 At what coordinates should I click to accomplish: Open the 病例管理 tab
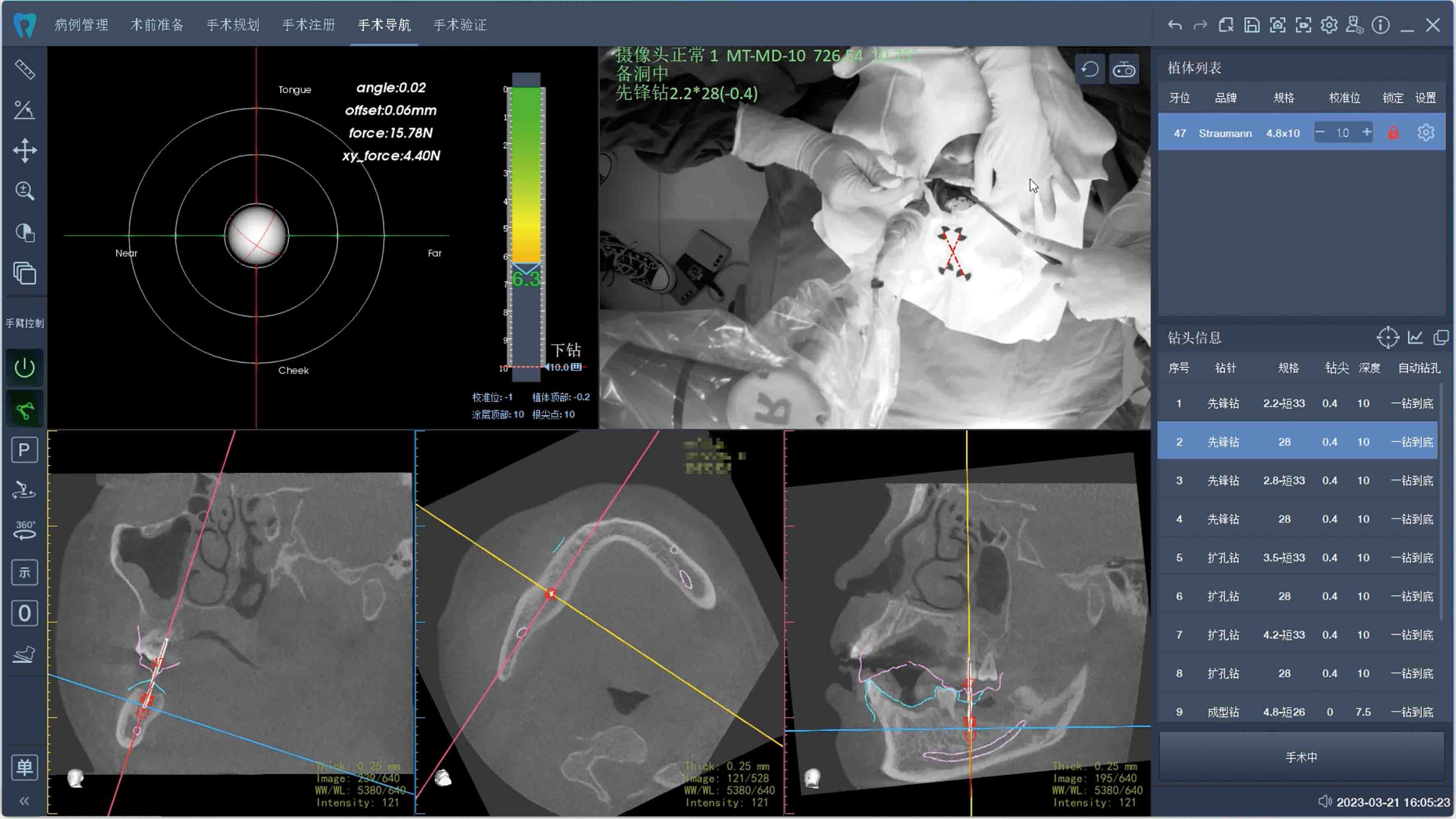pyautogui.click(x=81, y=25)
